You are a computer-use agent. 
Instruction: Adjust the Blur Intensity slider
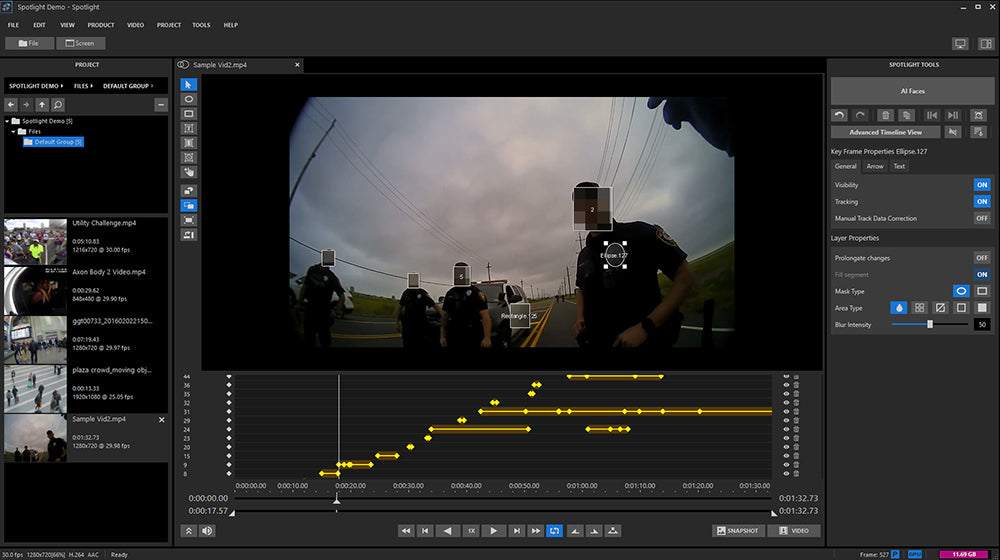coord(930,324)
